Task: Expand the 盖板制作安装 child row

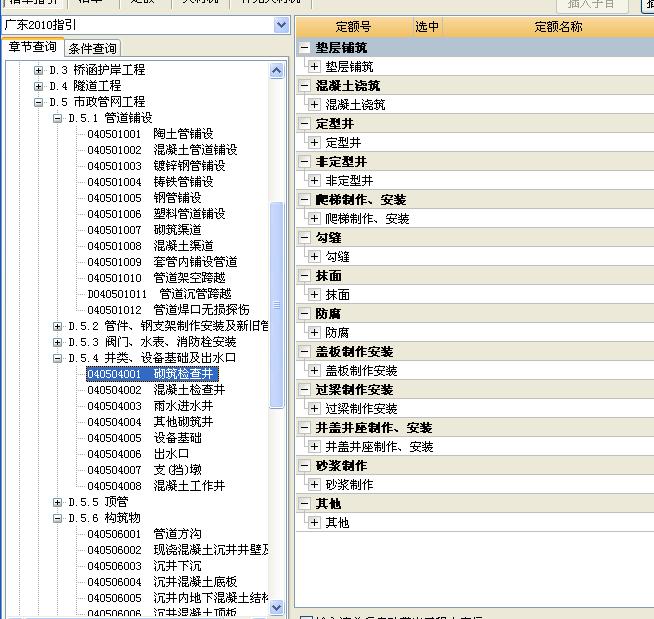Action: 314,370
